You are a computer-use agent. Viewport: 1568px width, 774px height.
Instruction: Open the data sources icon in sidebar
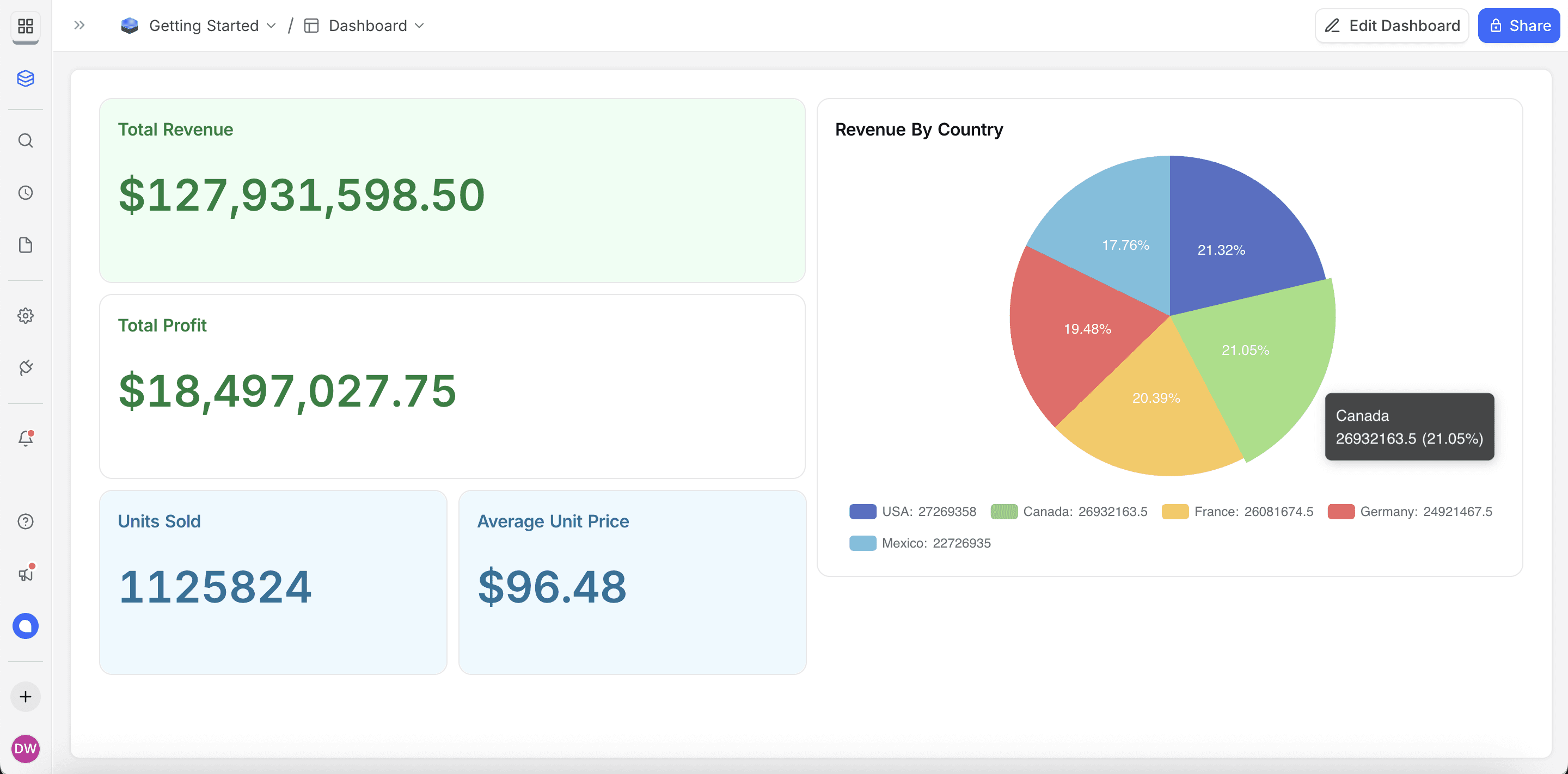coord(26,78)
